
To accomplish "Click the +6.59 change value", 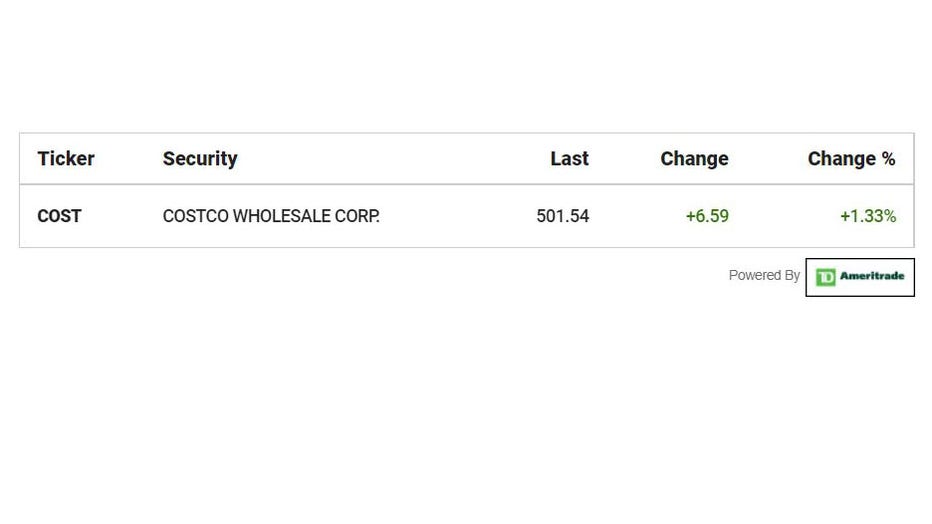I will coord(707,216).
